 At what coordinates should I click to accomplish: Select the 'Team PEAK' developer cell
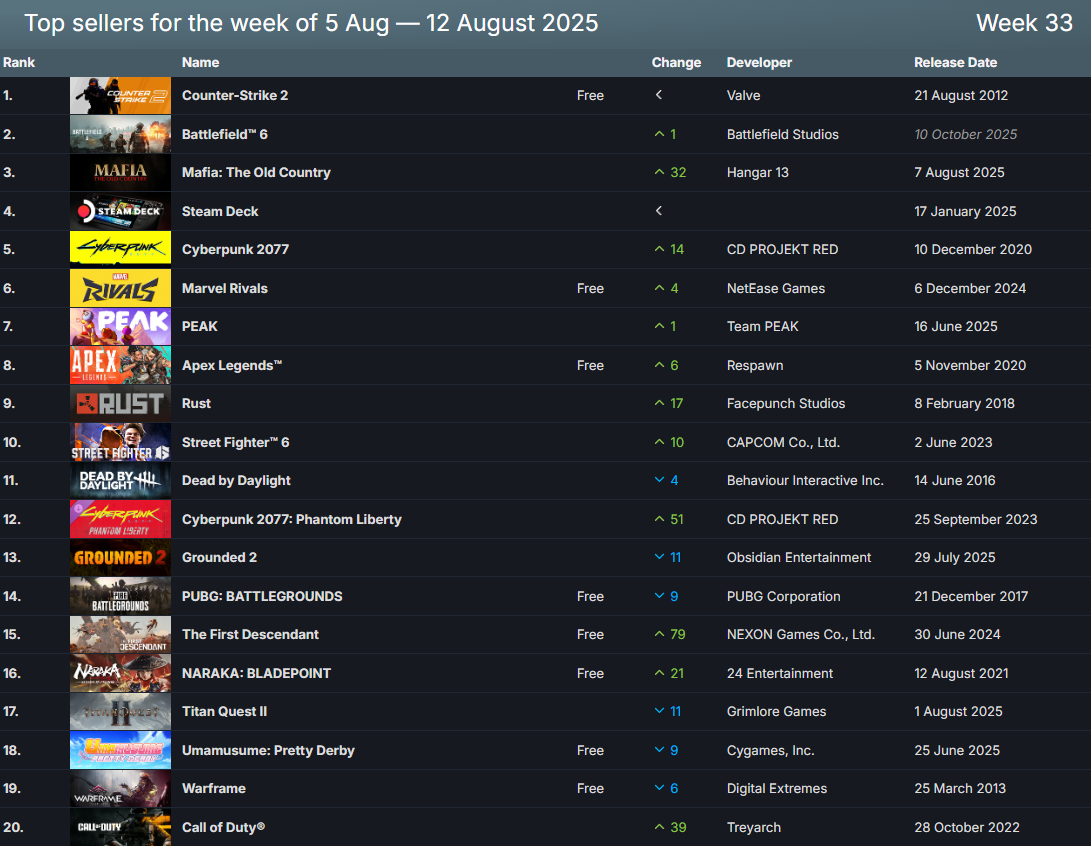point(763,326)
